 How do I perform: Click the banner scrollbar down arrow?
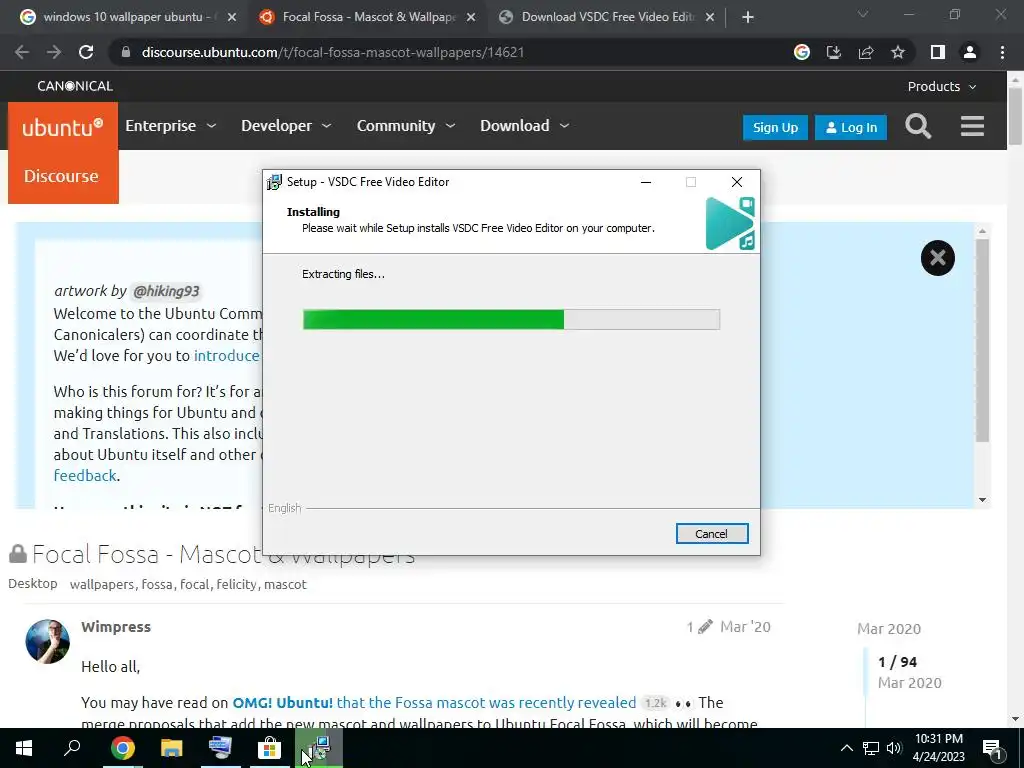982,500
